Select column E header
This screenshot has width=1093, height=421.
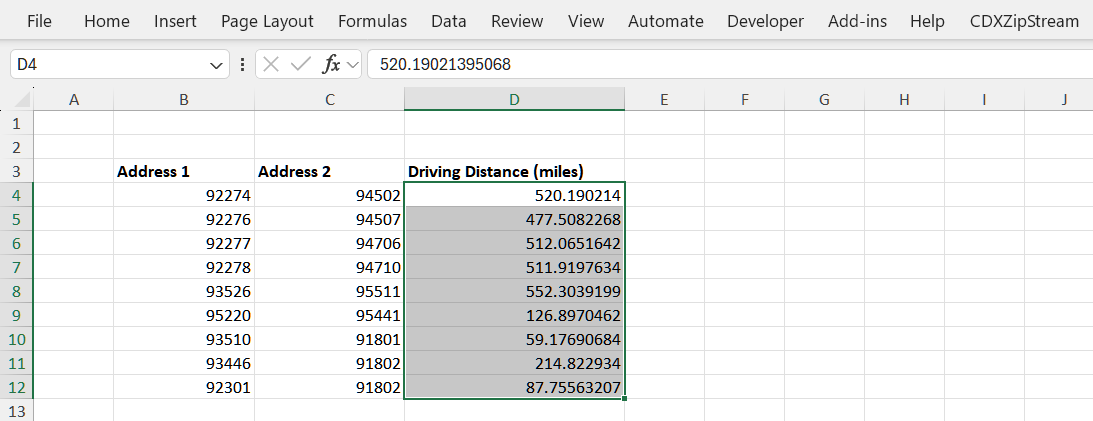[x=664, y=100]
